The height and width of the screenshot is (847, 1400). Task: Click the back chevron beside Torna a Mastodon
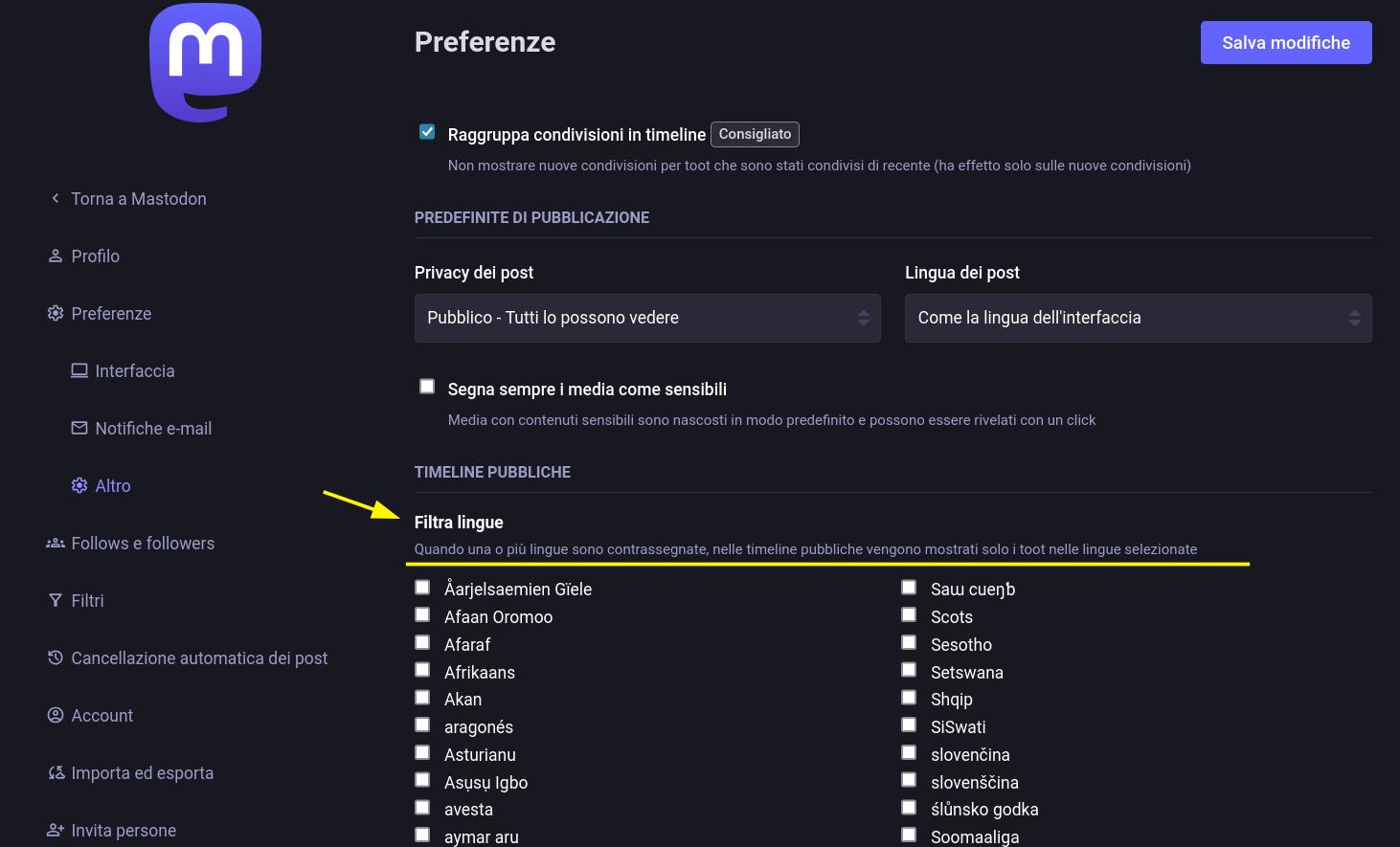pyautogui.click(x=56, y=198)
